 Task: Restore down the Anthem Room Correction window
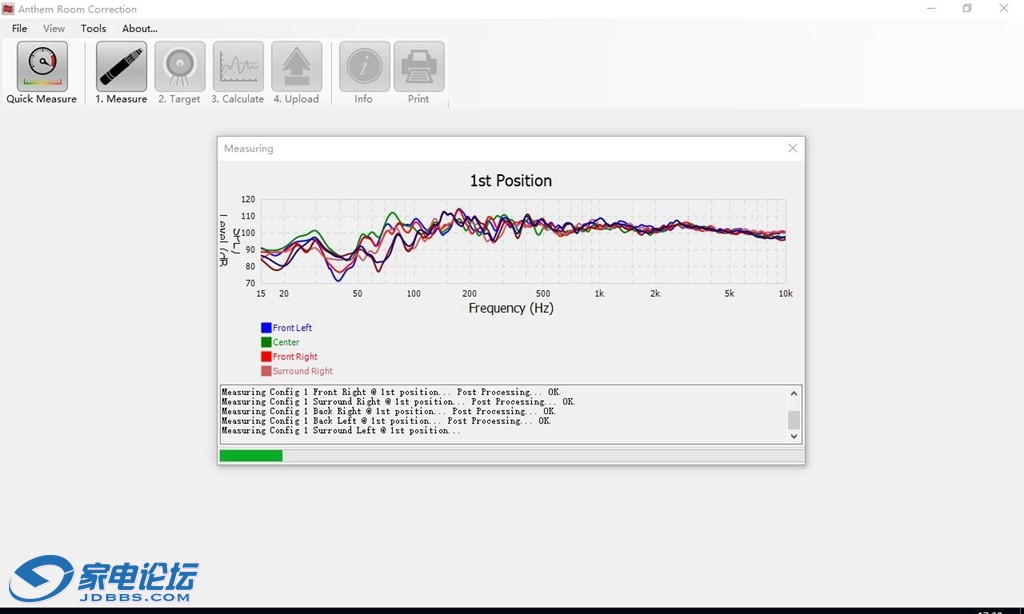[967, 8]
